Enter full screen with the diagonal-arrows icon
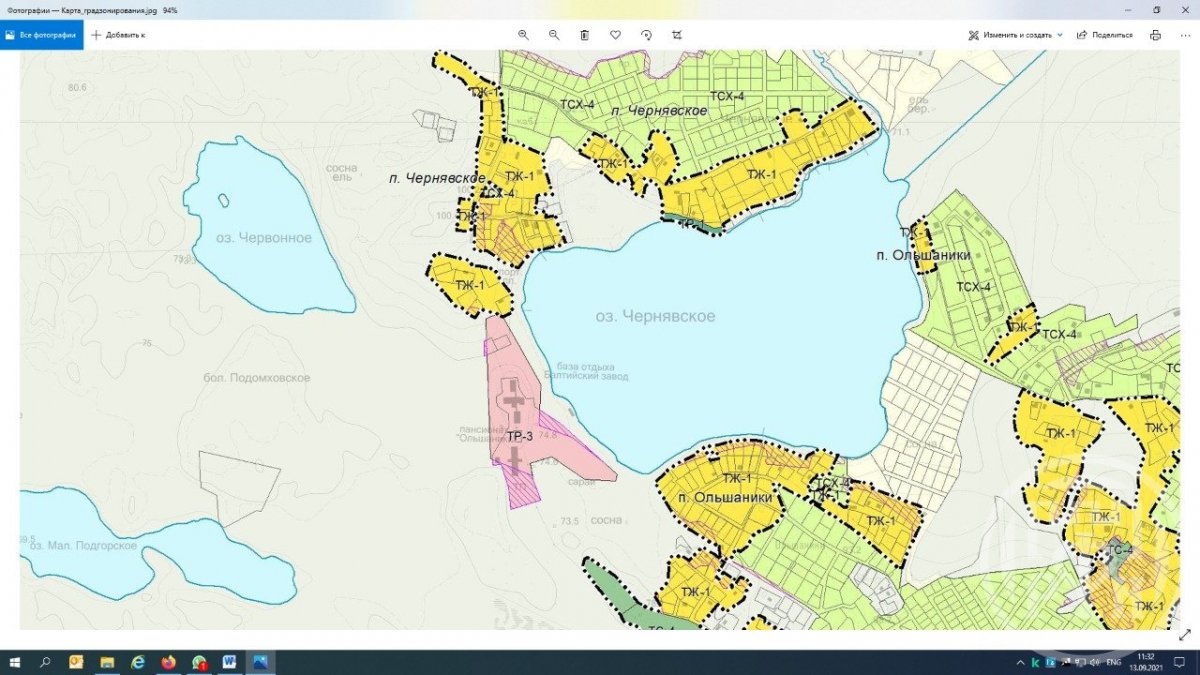The width and height of the screenshot is (1200, 675). (x=1185, y=634)
